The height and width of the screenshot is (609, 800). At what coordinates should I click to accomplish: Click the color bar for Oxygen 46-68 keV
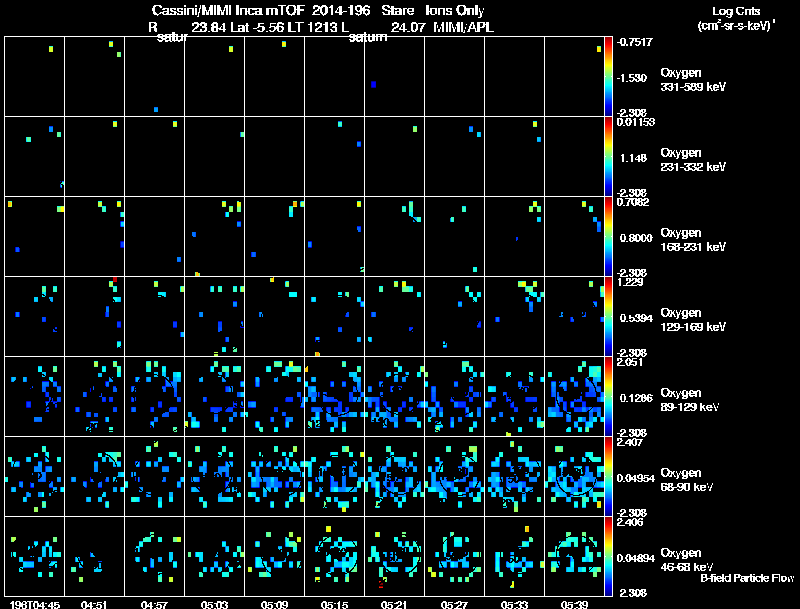[609, 556]
